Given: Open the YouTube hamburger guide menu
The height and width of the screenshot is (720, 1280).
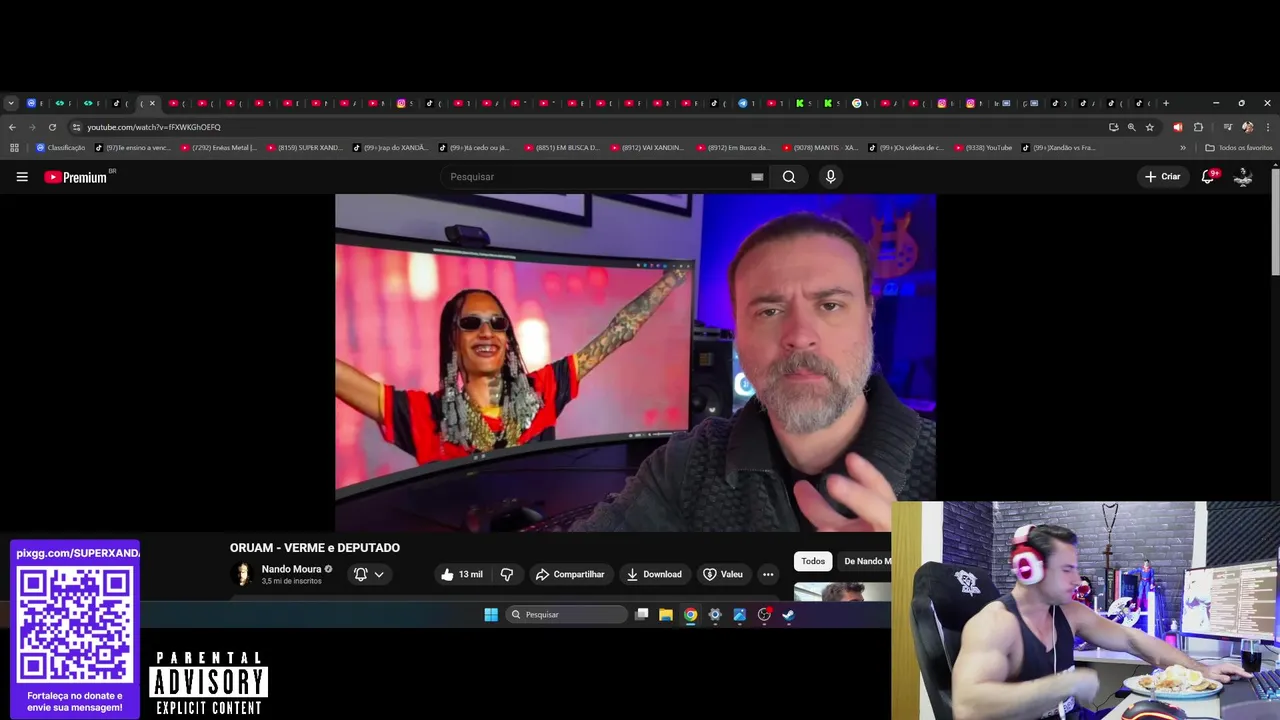Looking at the screenshot, I should [x=22, y=177].
